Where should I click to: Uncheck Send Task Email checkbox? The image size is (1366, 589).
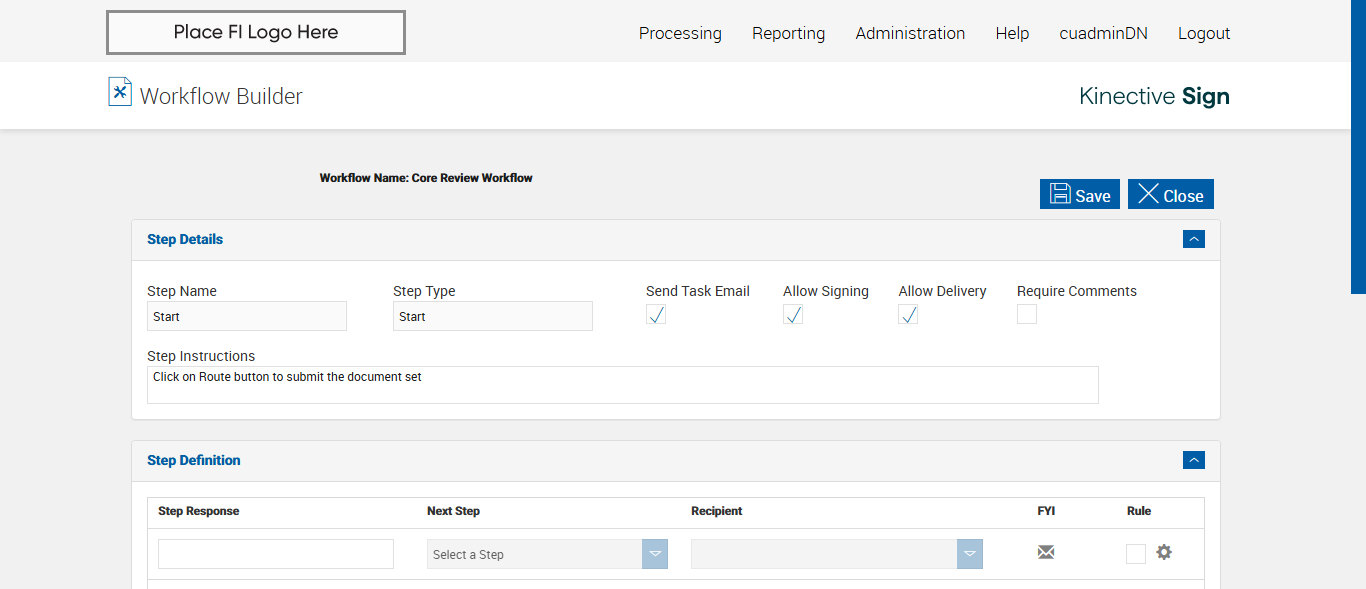point(656,315)
